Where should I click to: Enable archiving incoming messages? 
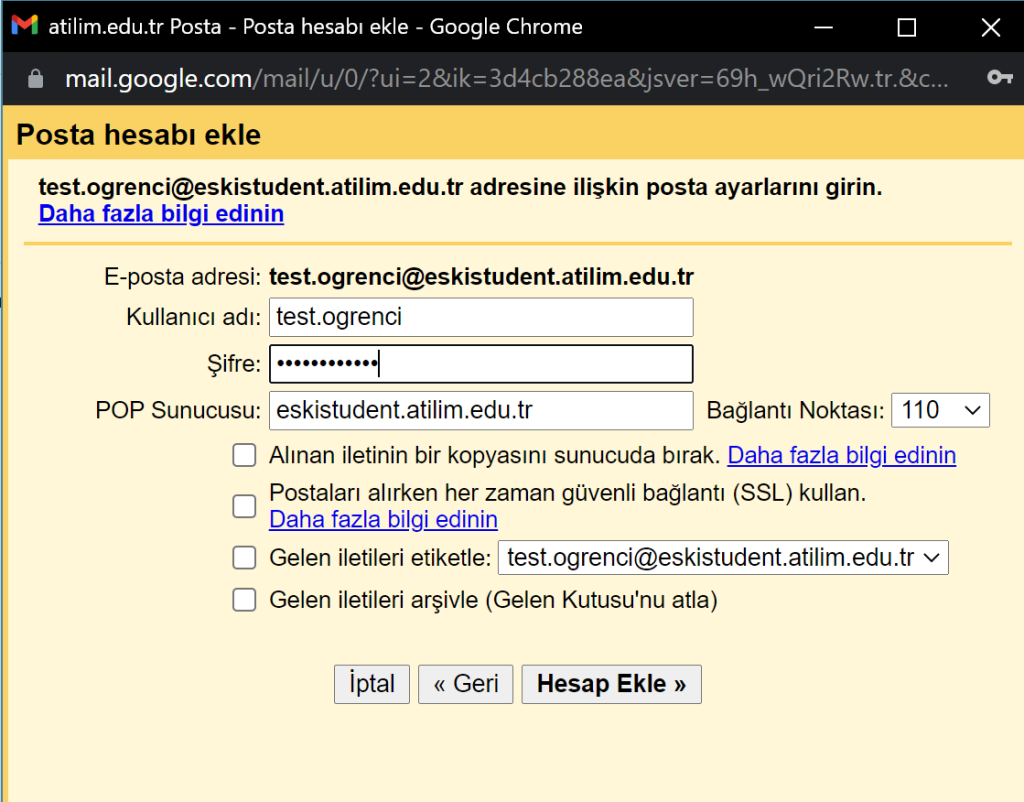tap(244, 599)
